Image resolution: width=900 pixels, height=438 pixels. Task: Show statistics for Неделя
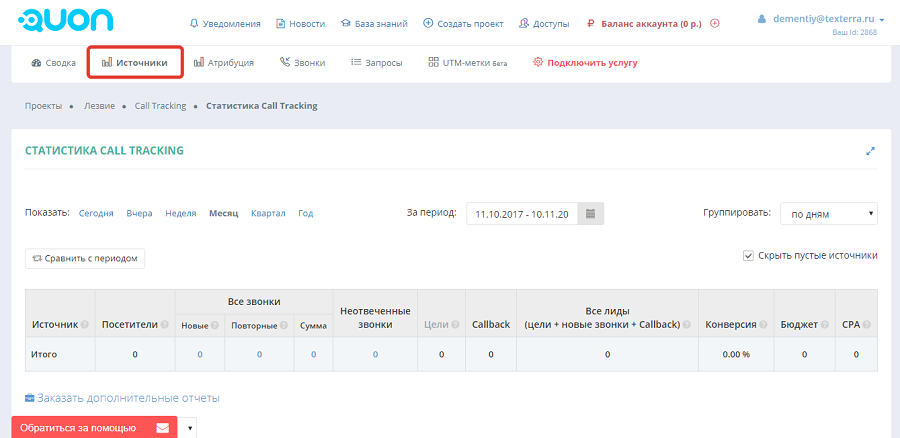pos(181,214)
